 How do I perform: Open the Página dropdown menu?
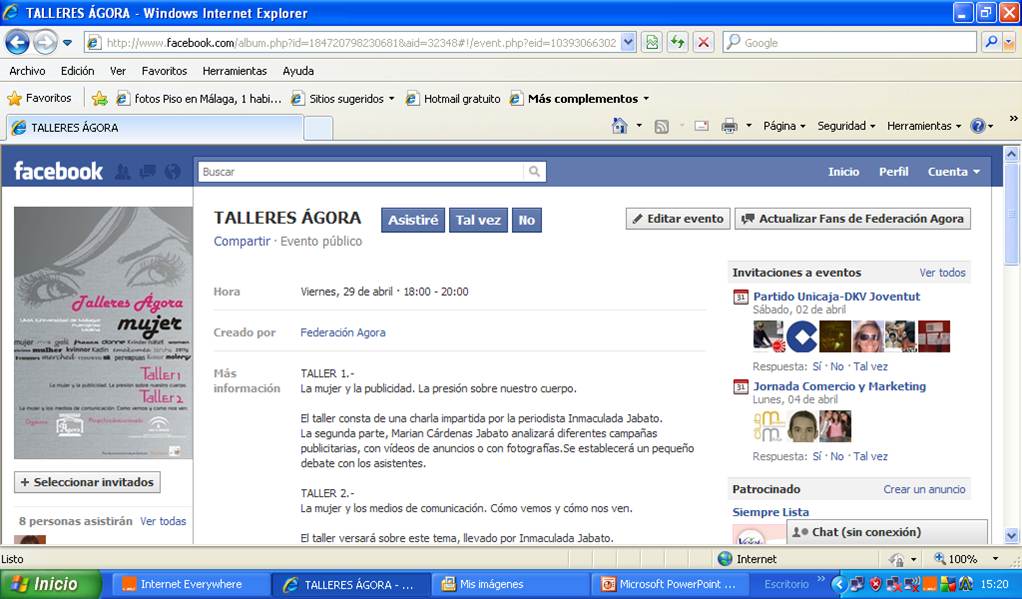784,126
